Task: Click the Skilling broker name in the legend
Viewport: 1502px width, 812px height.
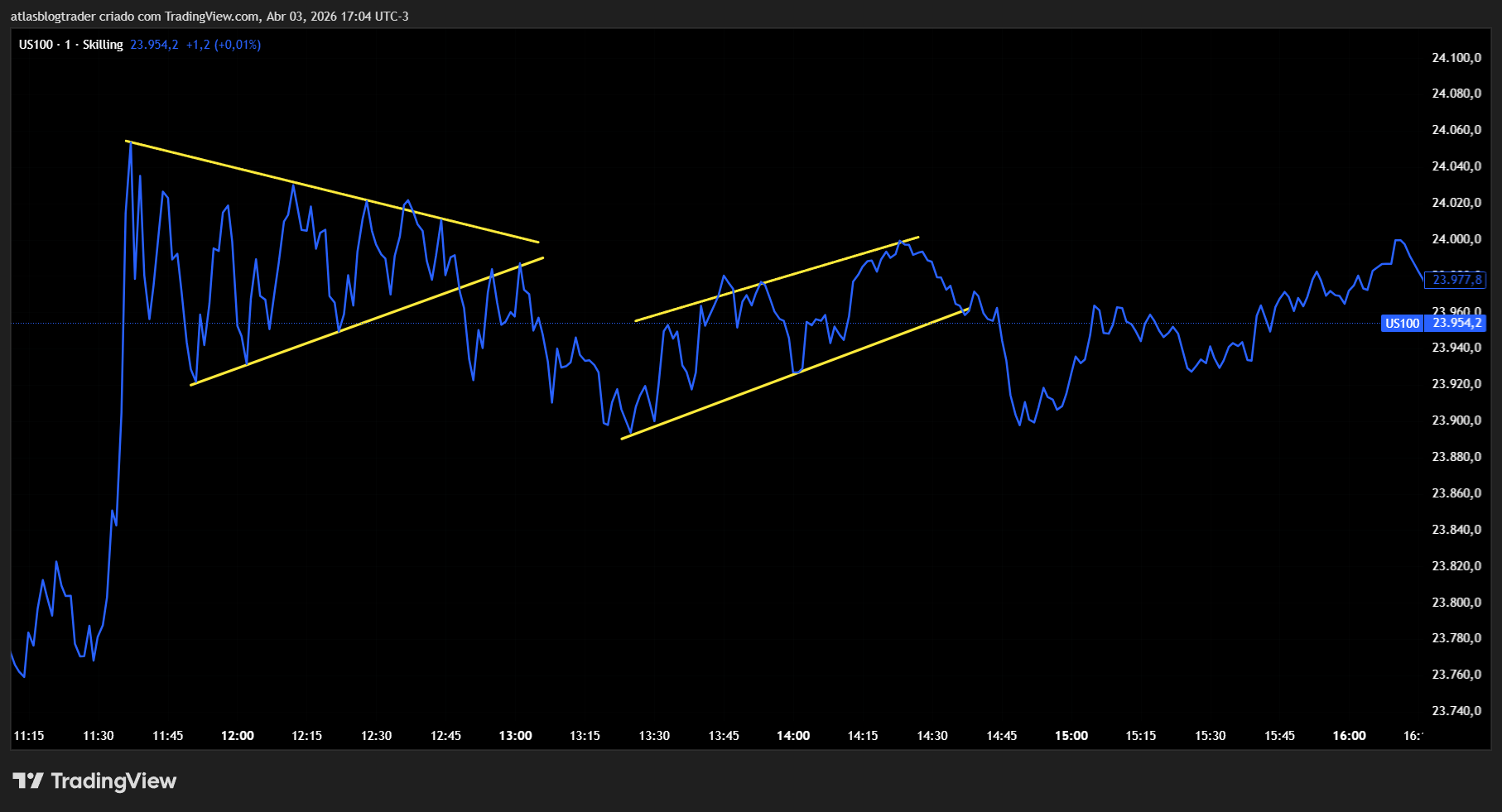Action: tap(103, 45)
